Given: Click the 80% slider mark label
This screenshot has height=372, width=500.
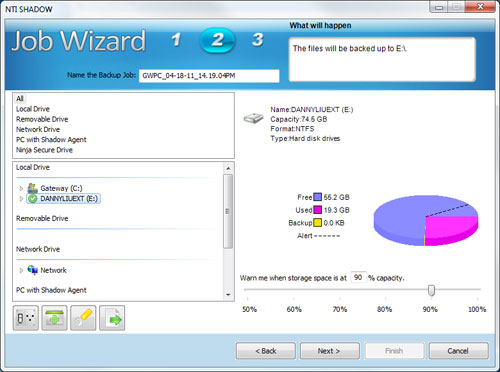Looking at the screenshot, I should pos(384,310).
